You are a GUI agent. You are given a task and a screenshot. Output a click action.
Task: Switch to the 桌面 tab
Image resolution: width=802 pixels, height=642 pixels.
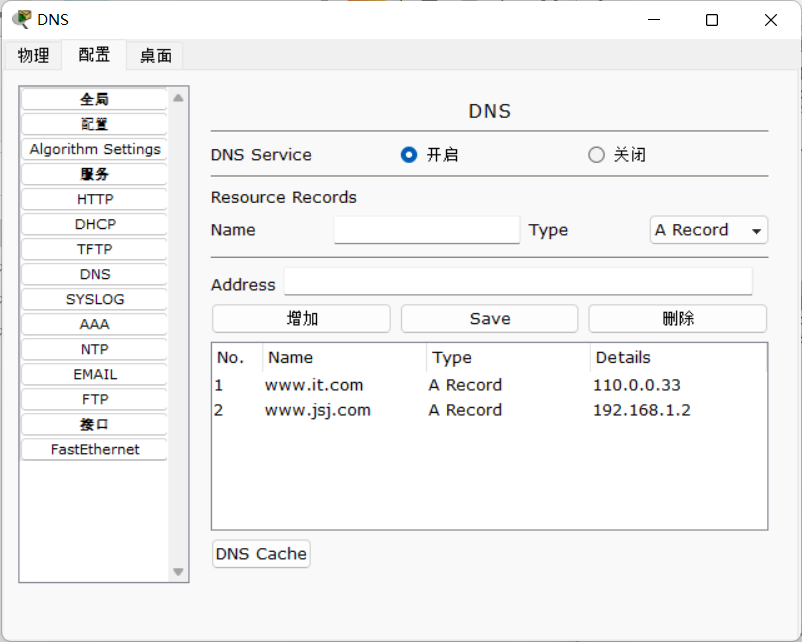coord(155,56)
